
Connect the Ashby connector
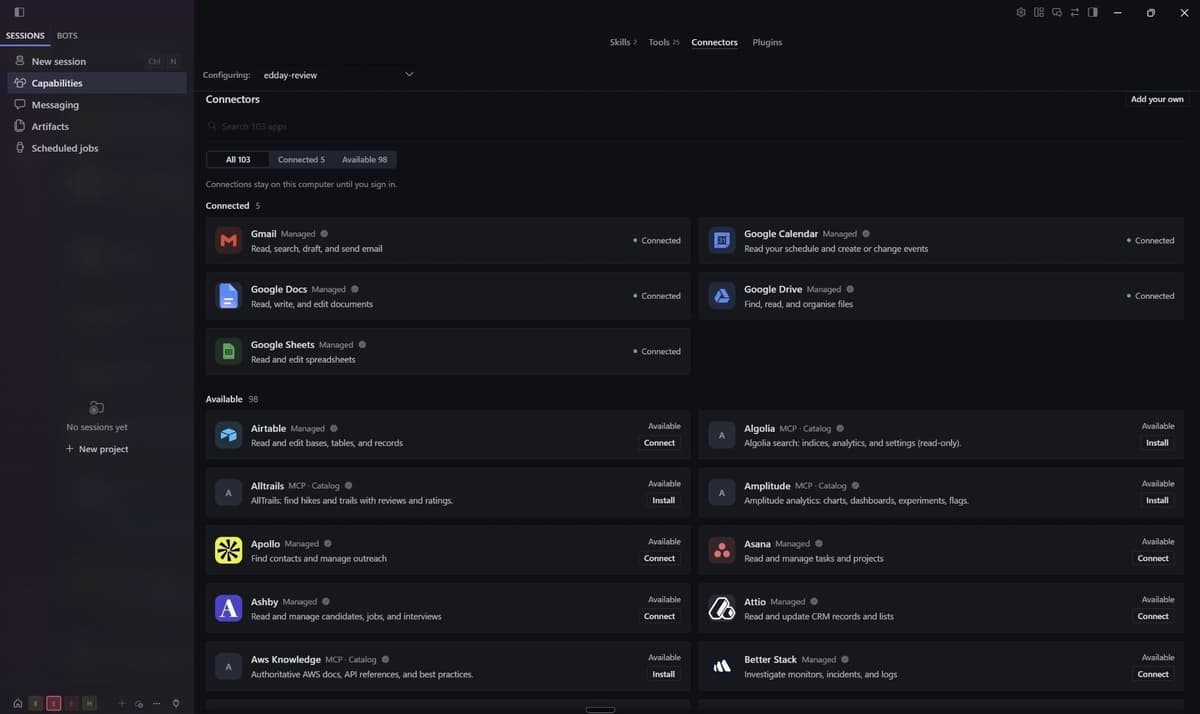click(659, 616)
